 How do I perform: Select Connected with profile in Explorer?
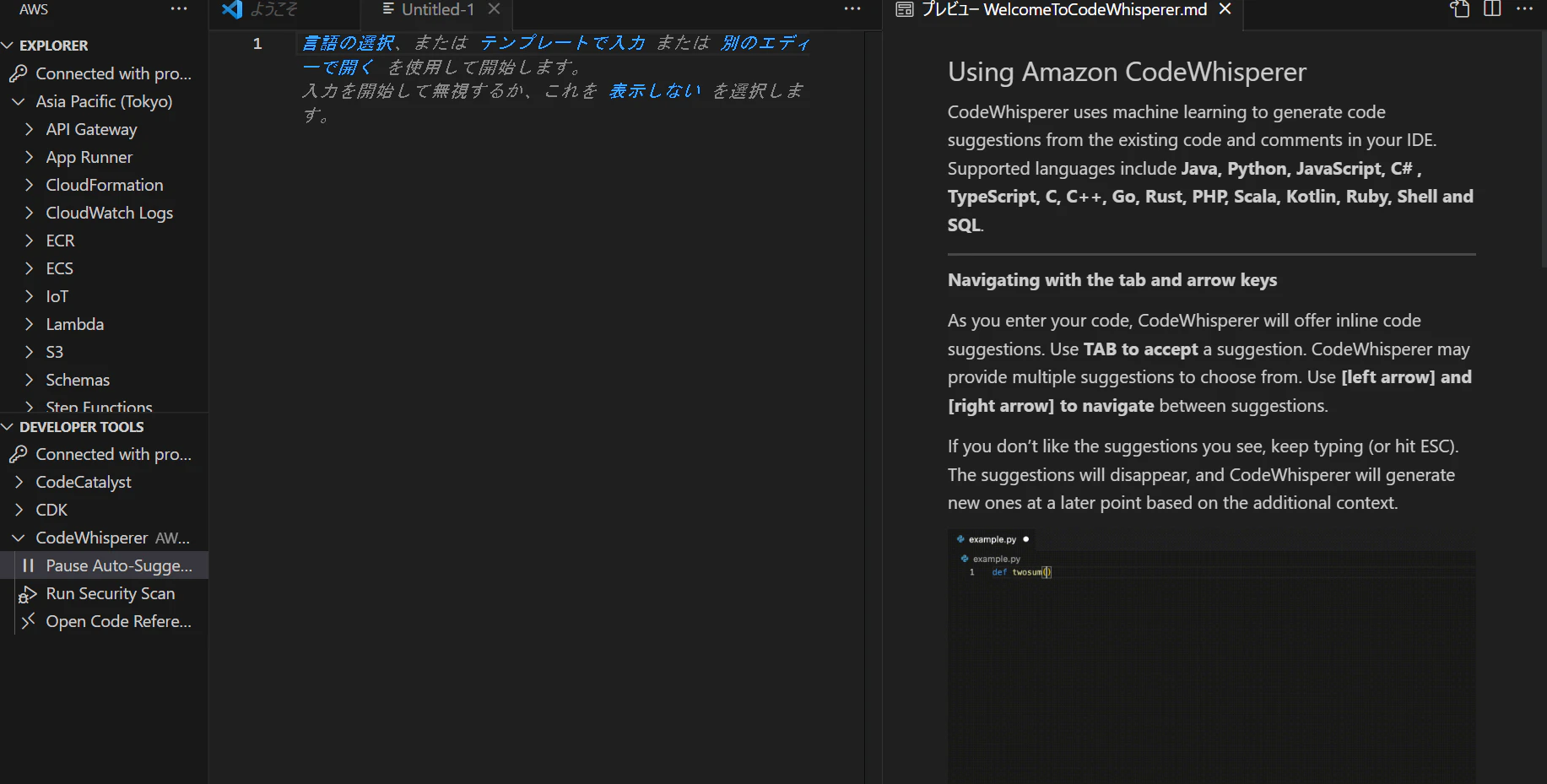tap(104, 74)
